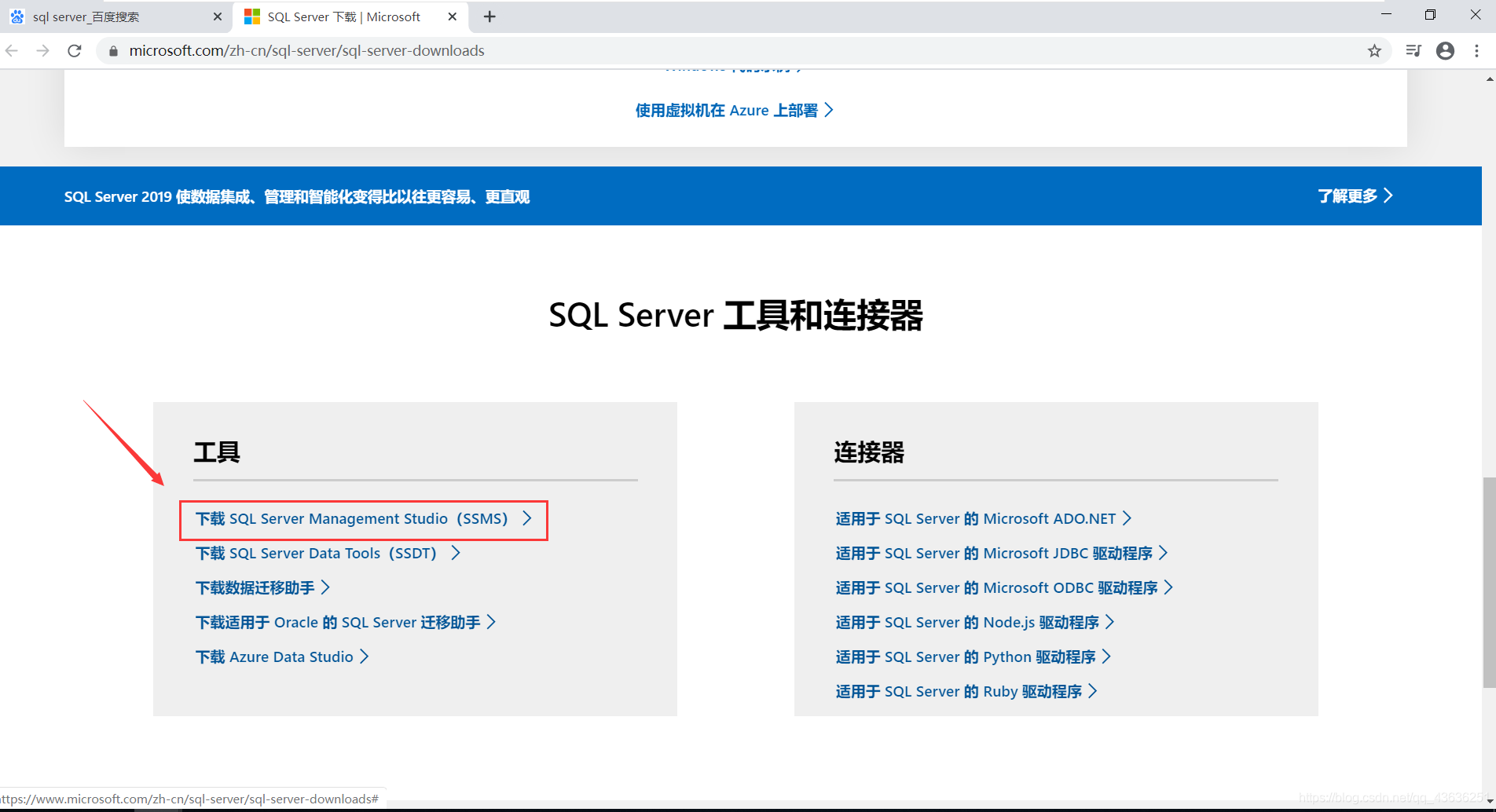Viewport: 1496px width, 812px height.
Task: Click the SQL Server 2019 banner text
Action: [x=297, y=196]
